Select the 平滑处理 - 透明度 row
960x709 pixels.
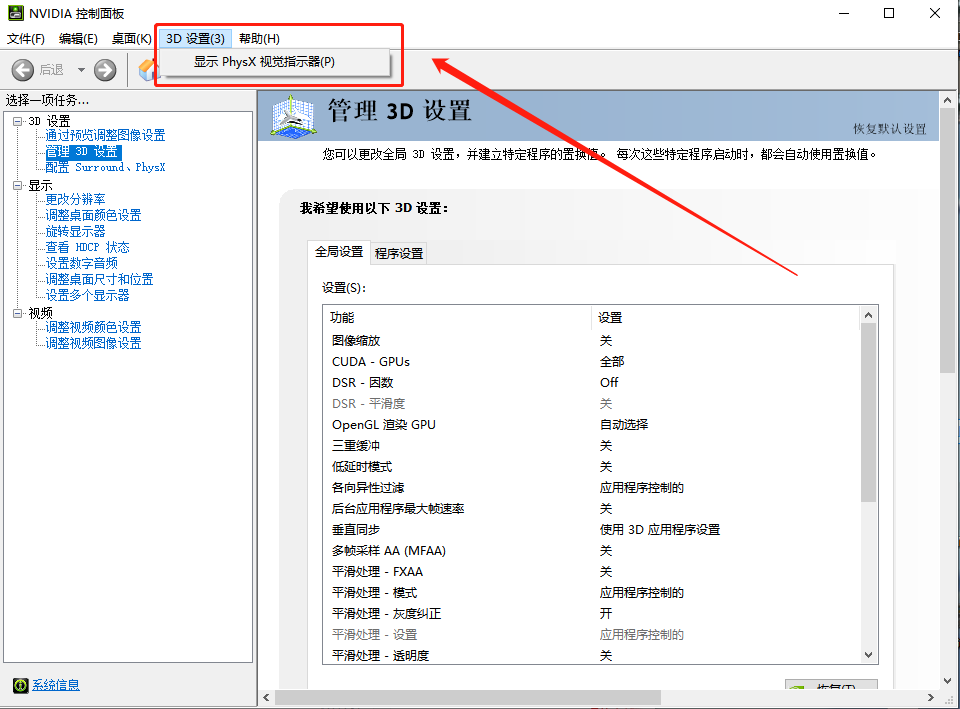[591, 656]
